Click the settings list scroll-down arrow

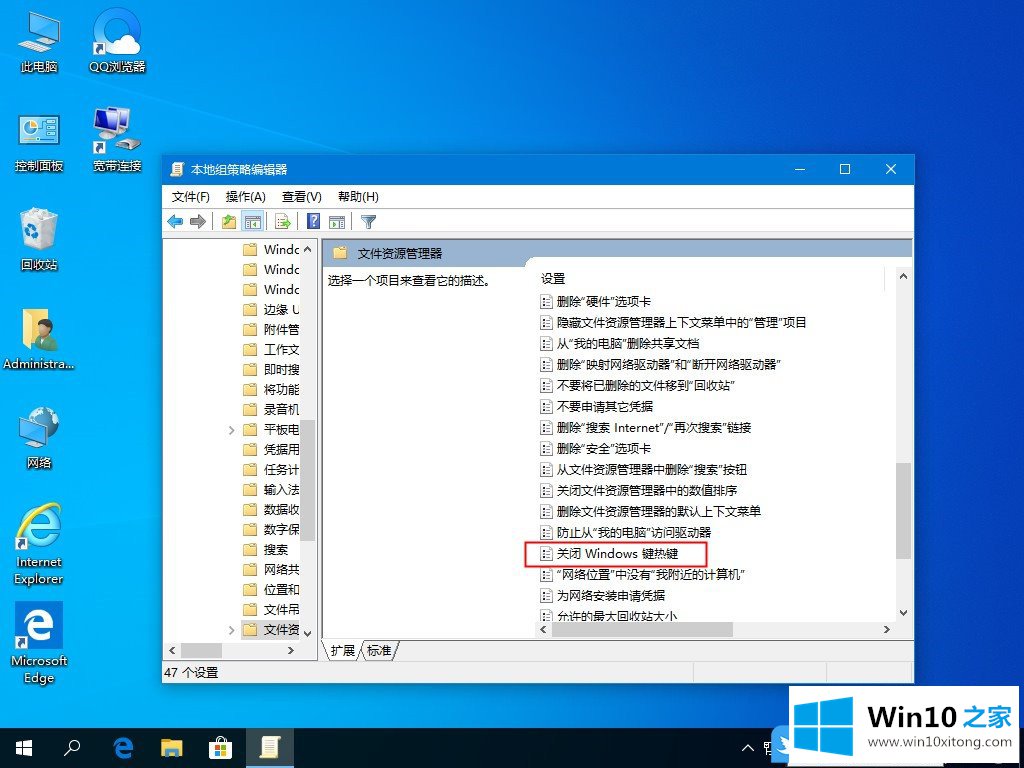pos(903,613)
